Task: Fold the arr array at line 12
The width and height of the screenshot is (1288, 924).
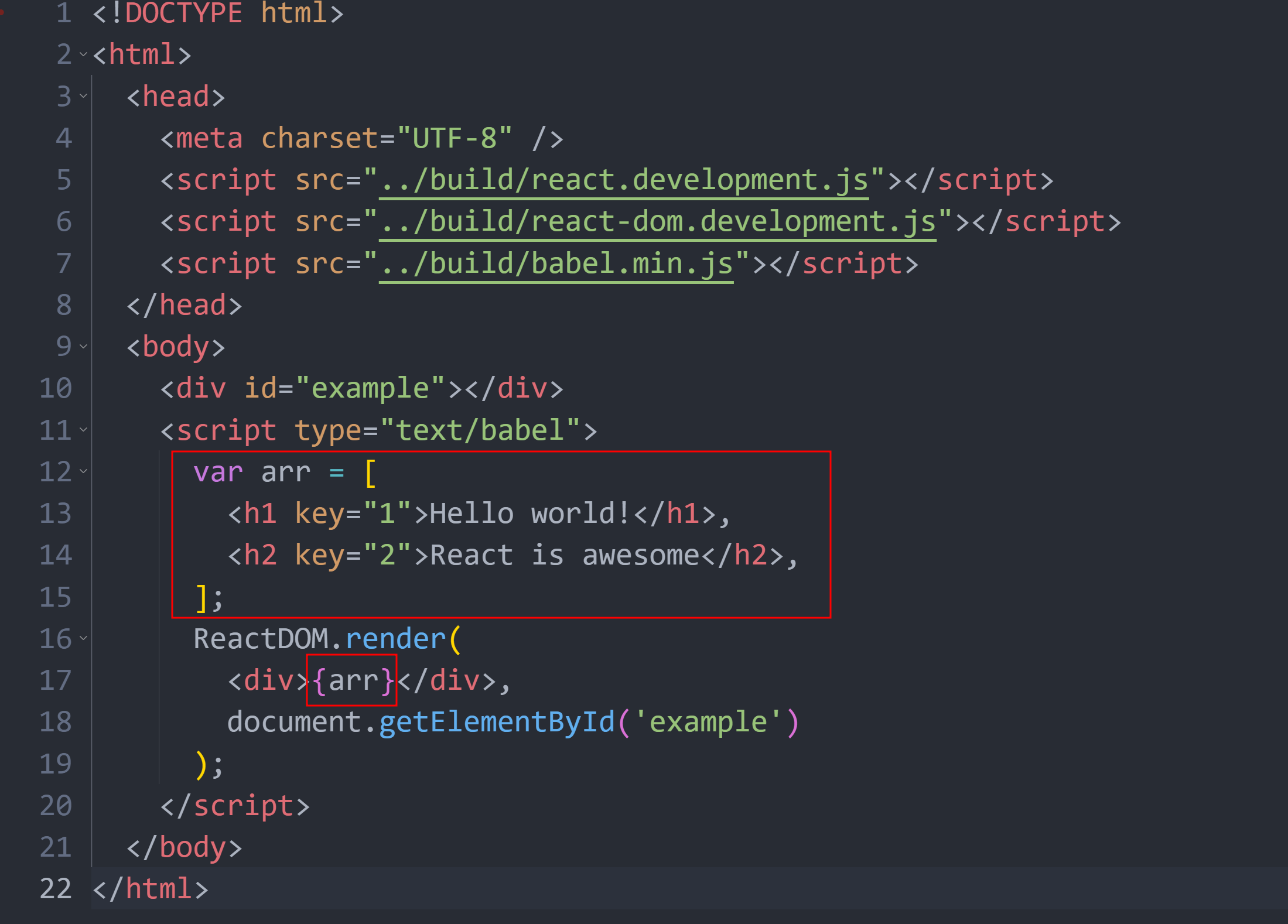Action: (x=83, y=471)
